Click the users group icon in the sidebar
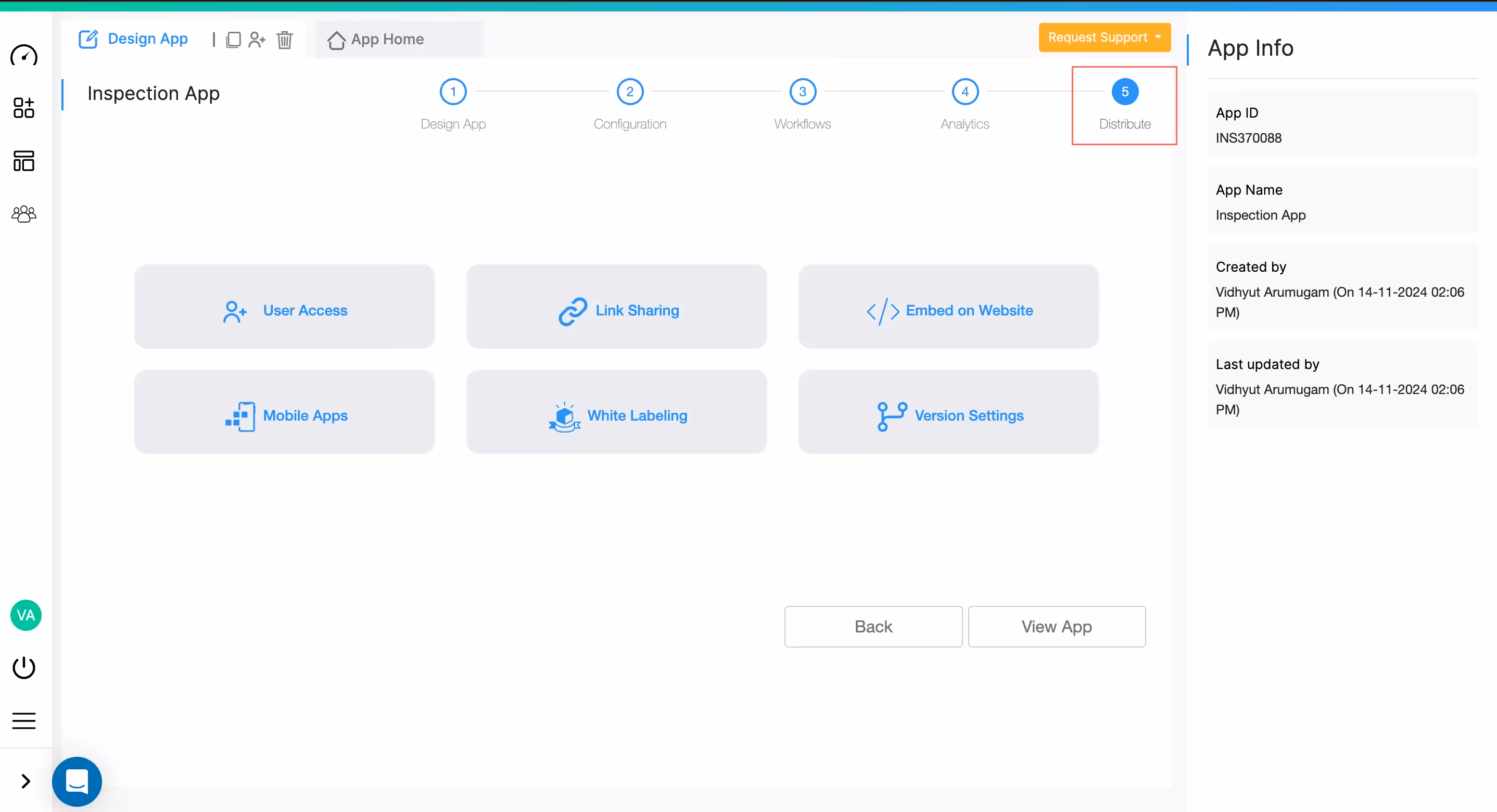Image resolution: width=1497 pixels, height=812 pixels. pyautogui.click(x=24, y=213)
